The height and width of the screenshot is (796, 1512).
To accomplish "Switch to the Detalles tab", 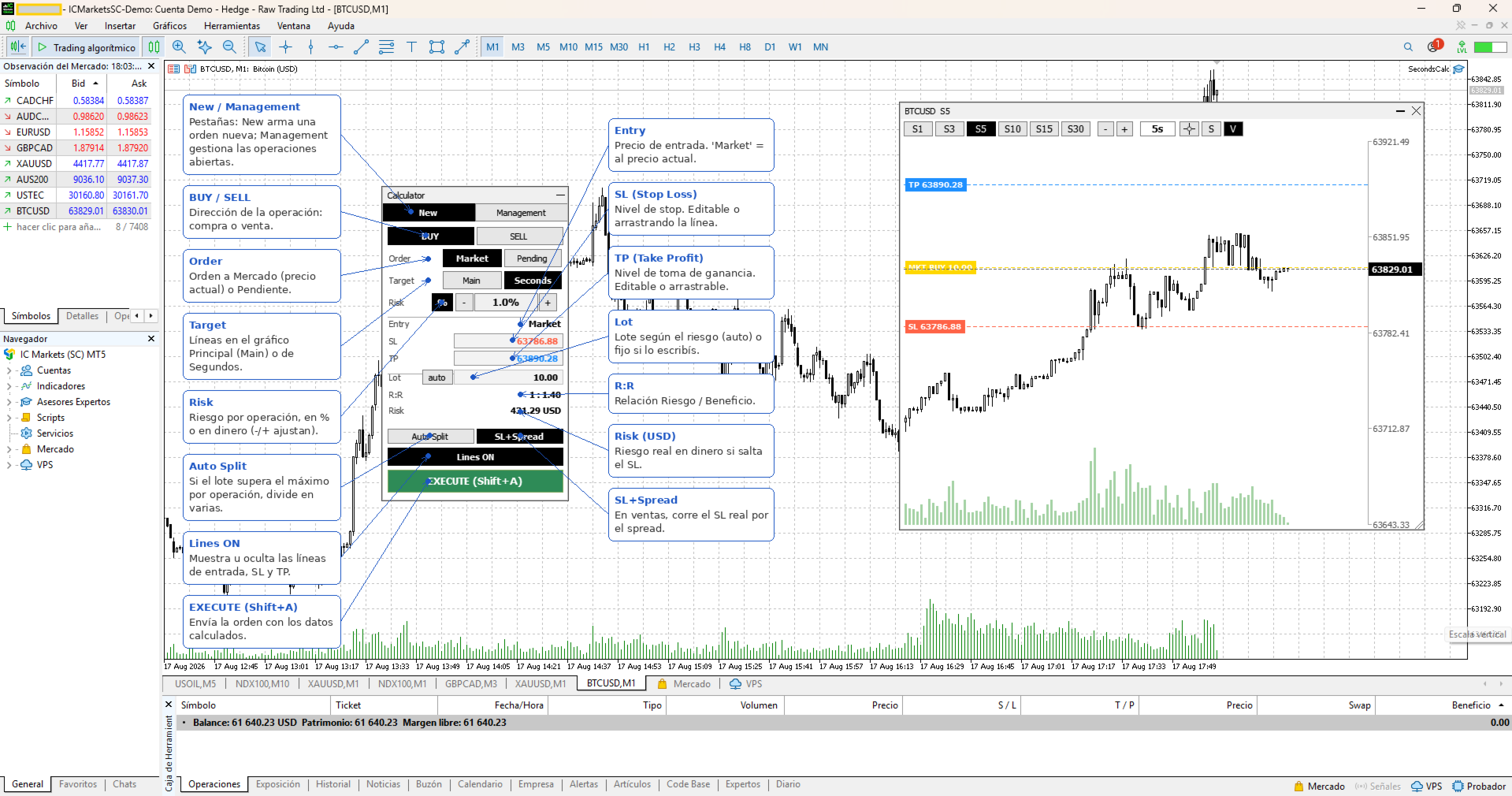I will (82, 316).
